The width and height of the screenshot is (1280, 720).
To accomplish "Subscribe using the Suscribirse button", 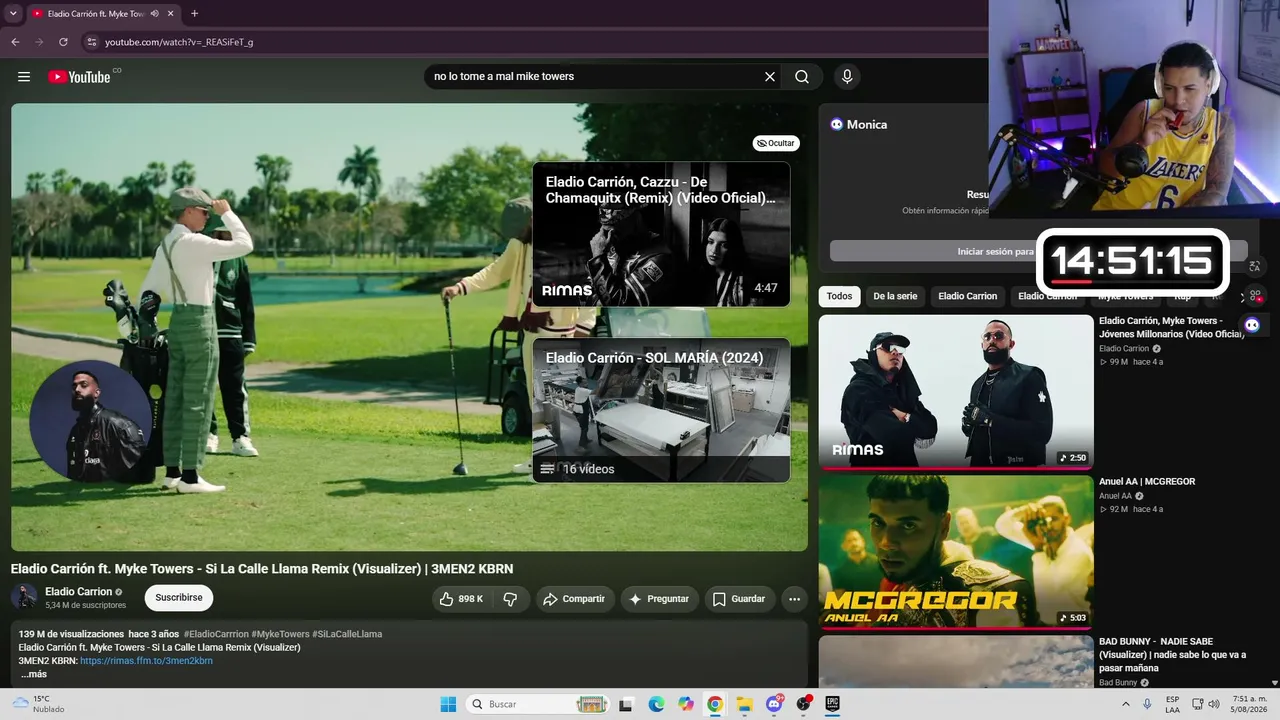I will point(179,598).
